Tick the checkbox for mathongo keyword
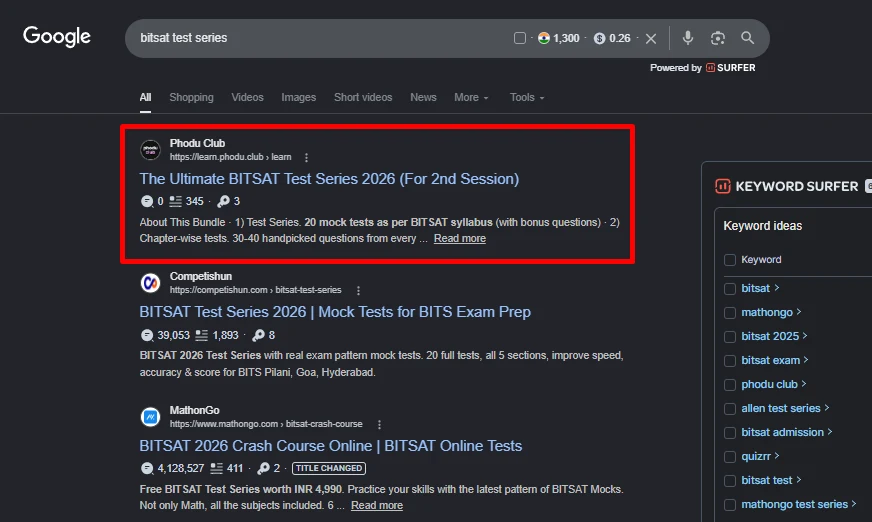The height and width of the screenshot is (522, 872). click(730, 312)
